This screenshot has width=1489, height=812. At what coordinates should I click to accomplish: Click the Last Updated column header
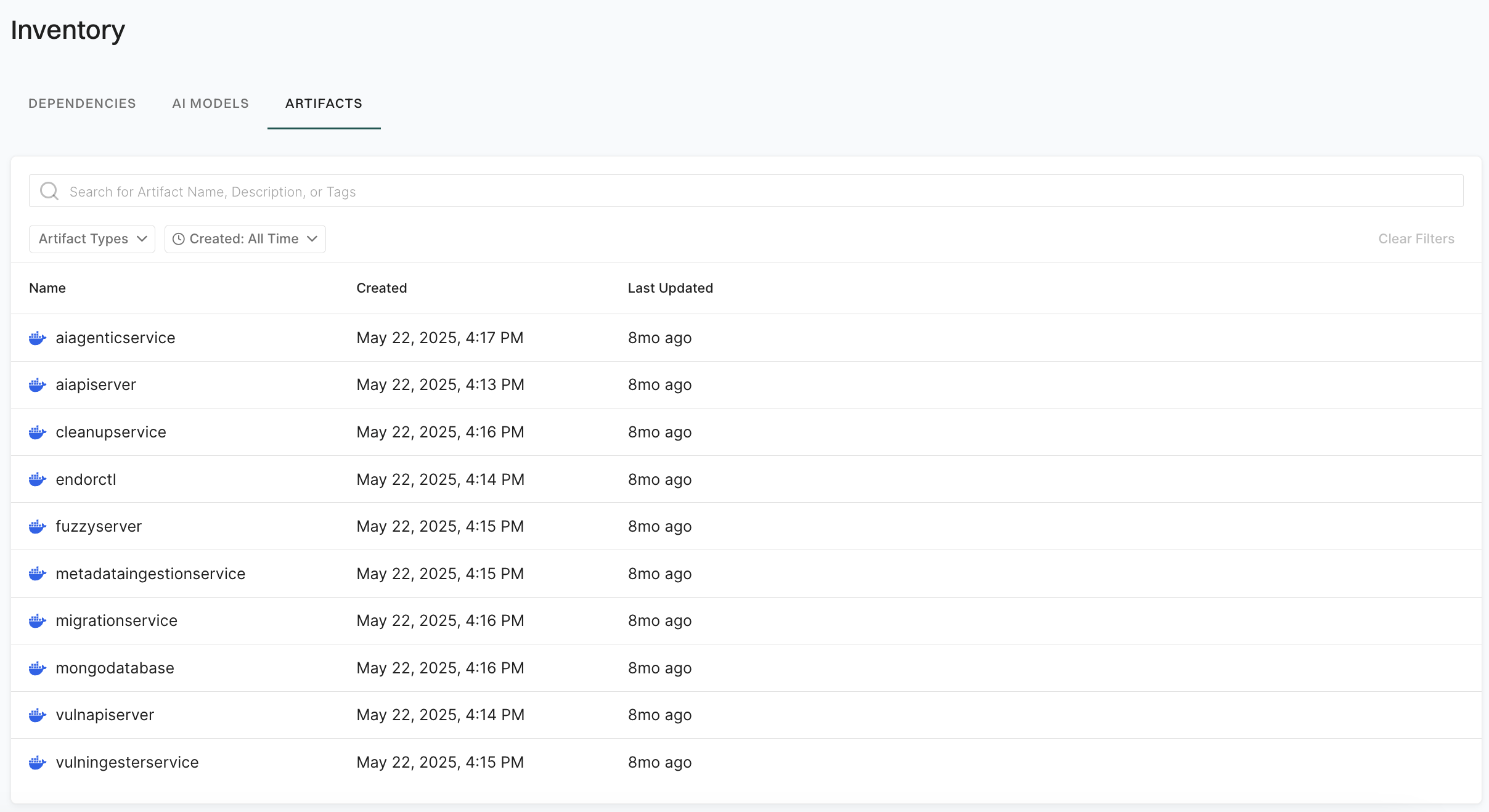pos(670,288)
